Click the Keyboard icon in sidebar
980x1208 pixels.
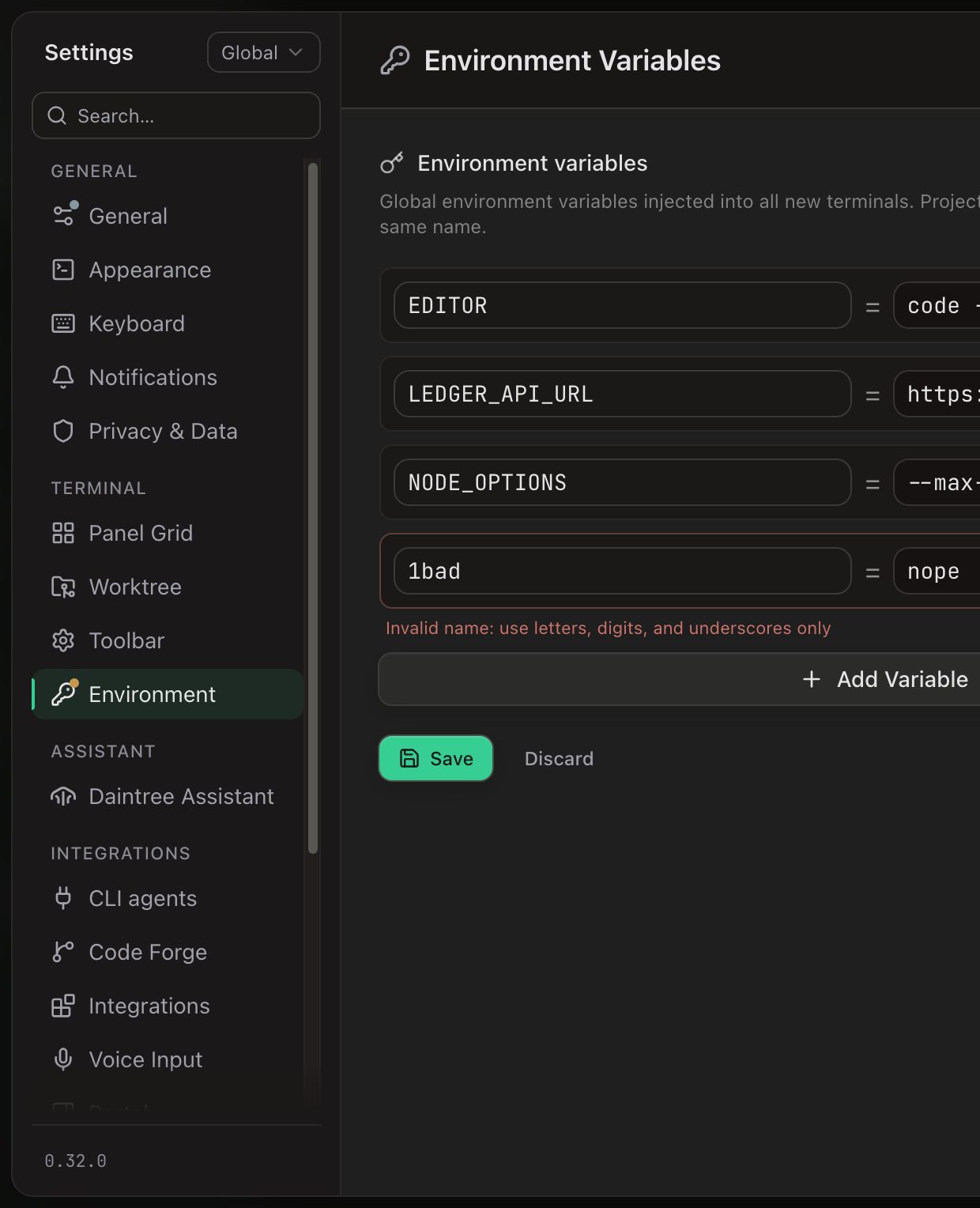coord(63,323)
